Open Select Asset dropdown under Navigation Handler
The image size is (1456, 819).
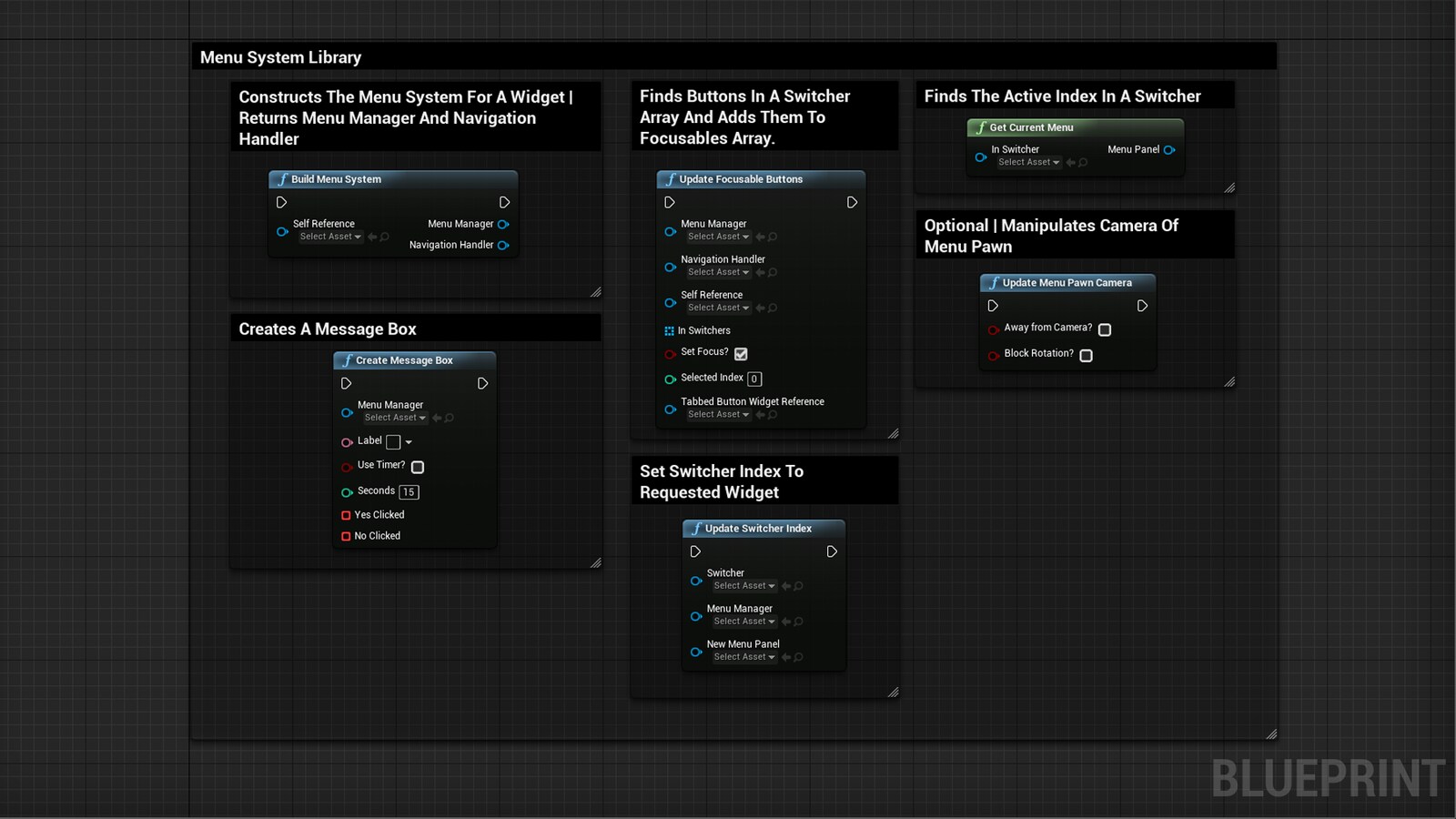click(718, 272)
